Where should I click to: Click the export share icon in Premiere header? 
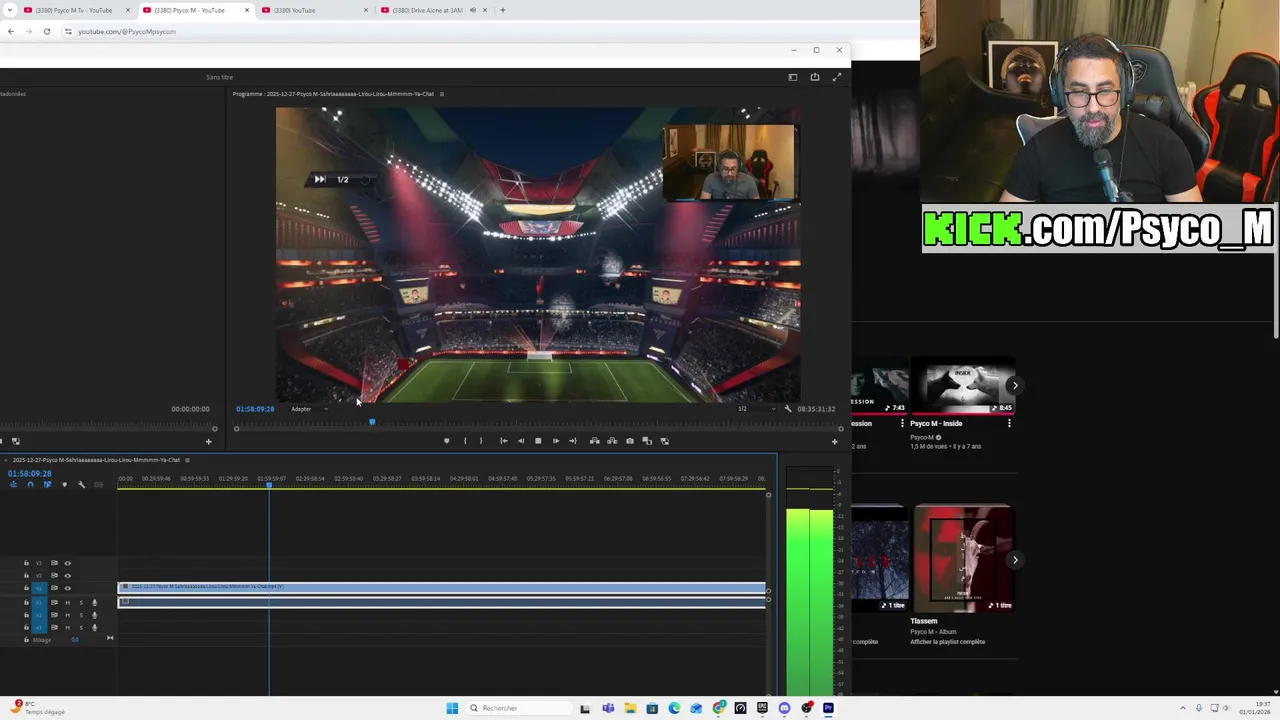pos(815,77)
